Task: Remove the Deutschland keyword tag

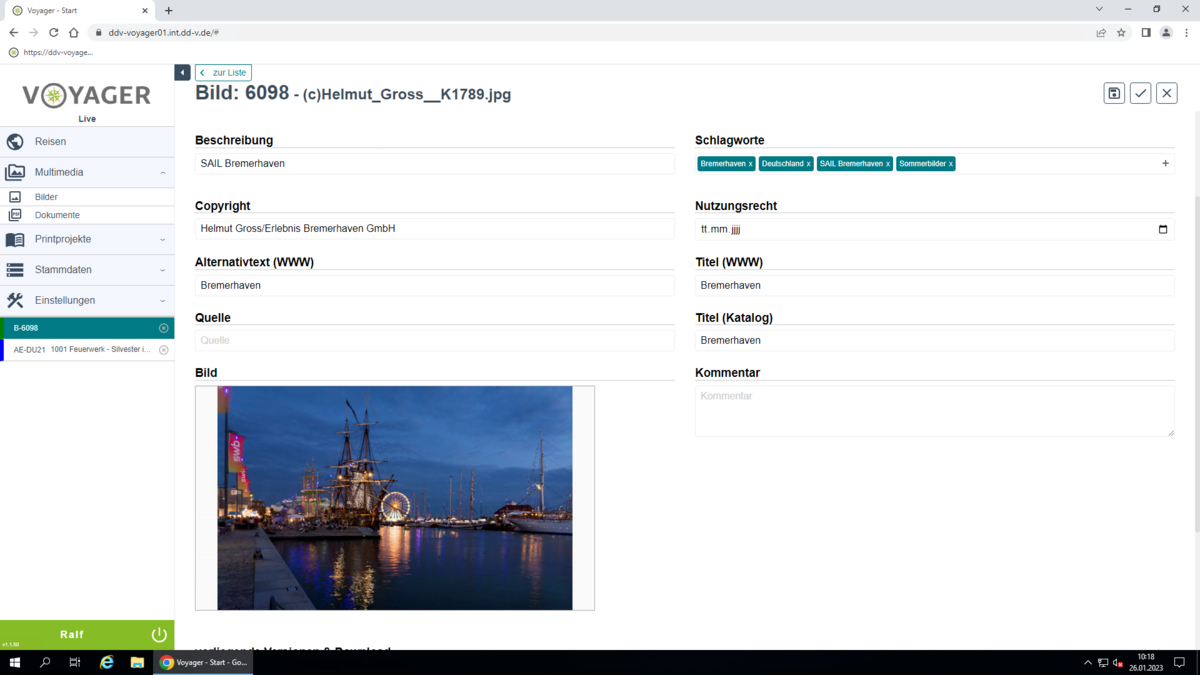Action: [808, 164]
